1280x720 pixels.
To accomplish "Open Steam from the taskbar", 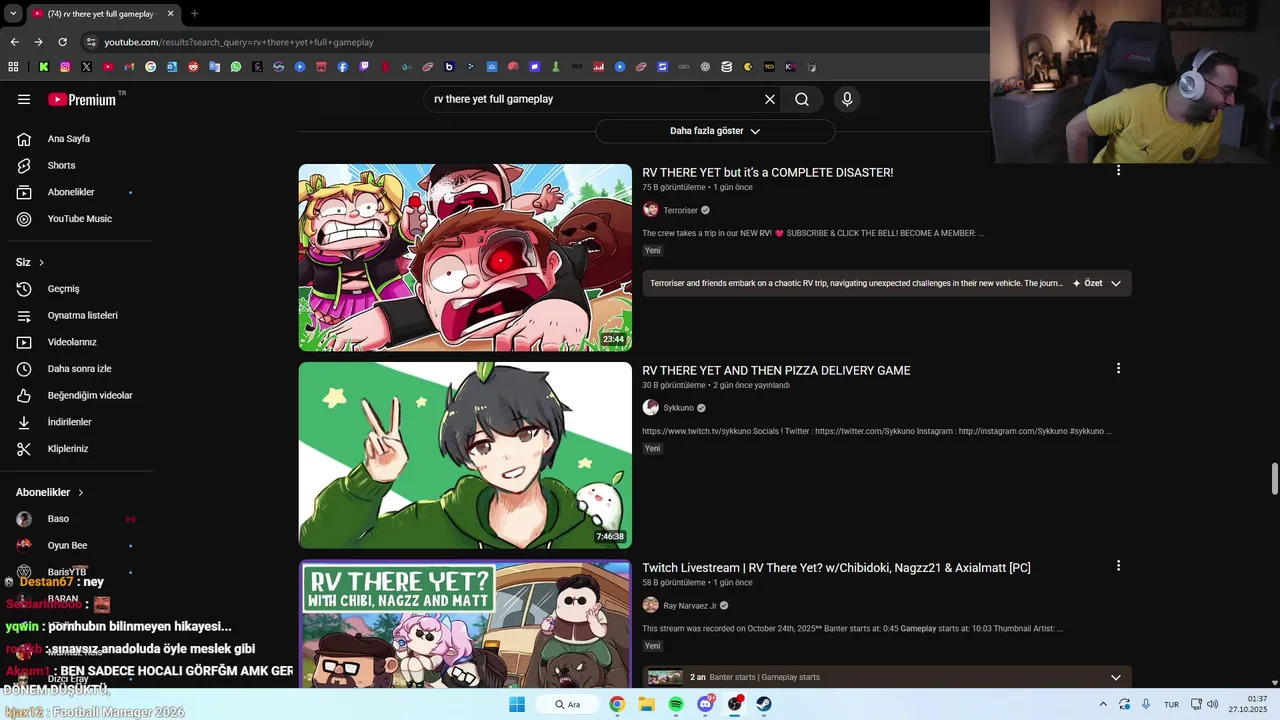I will coord(764,704).
